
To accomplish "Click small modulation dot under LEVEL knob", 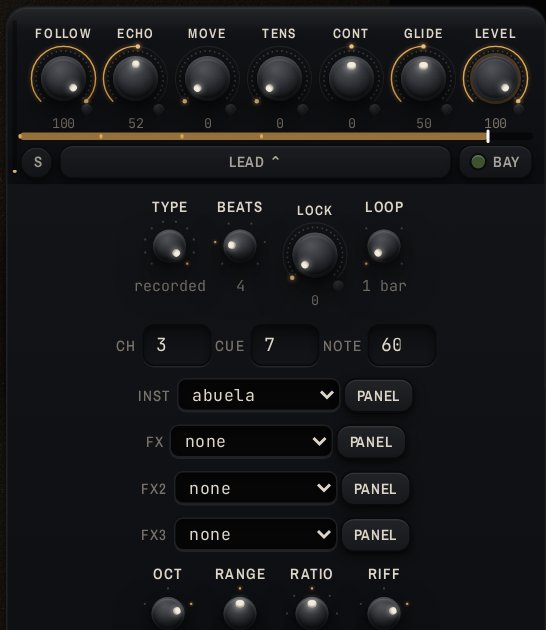I will click(519, 109).
